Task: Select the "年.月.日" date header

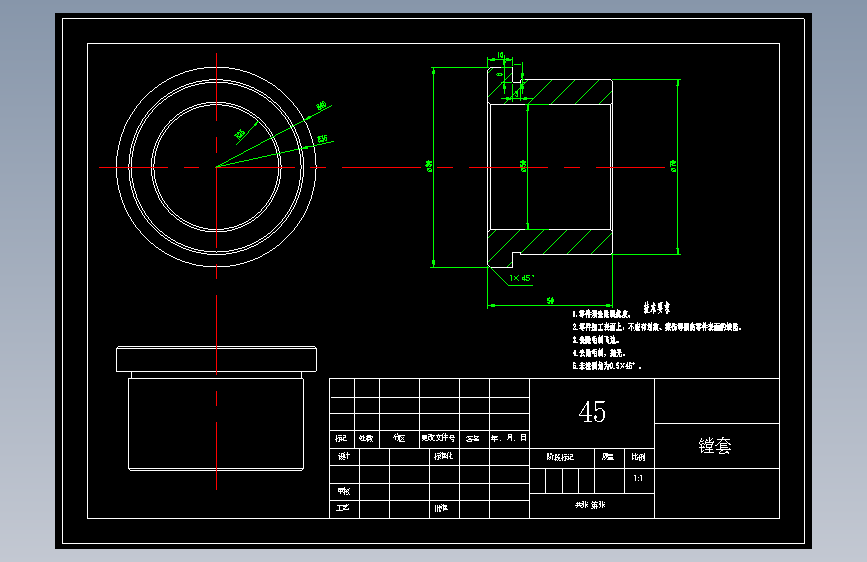Action: 509,438
